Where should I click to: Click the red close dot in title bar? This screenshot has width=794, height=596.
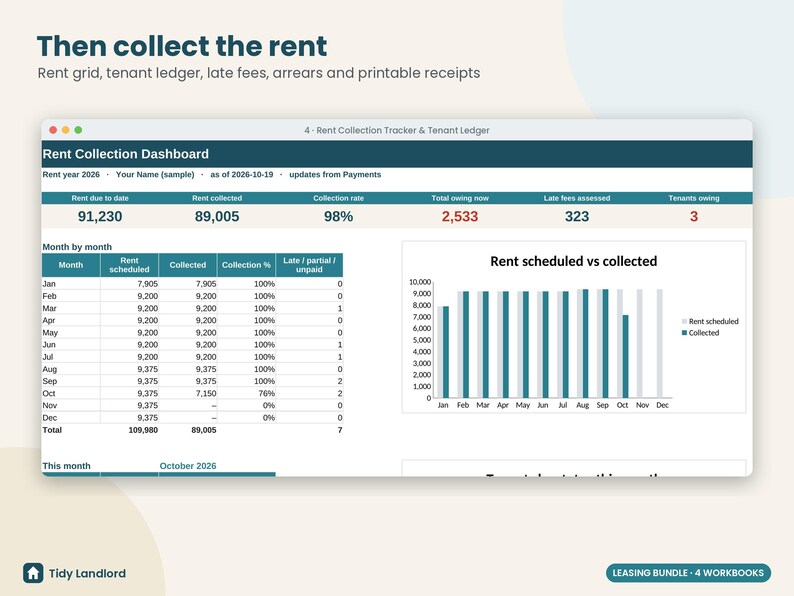53,130
